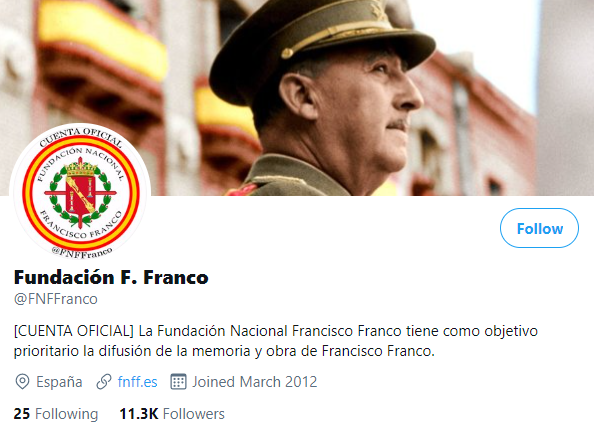Open the round profile avatar logo
Viewport: 594px width, 427px height.
(x=80, y=193)
